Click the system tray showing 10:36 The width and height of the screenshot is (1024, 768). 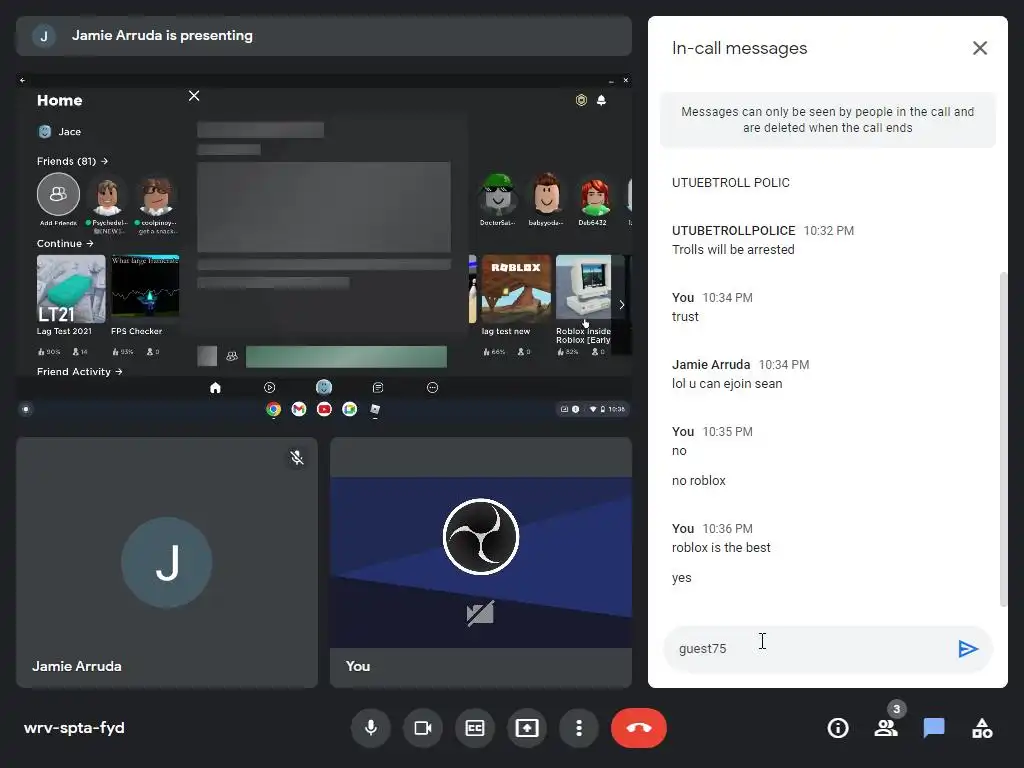(x=593, y=409)
